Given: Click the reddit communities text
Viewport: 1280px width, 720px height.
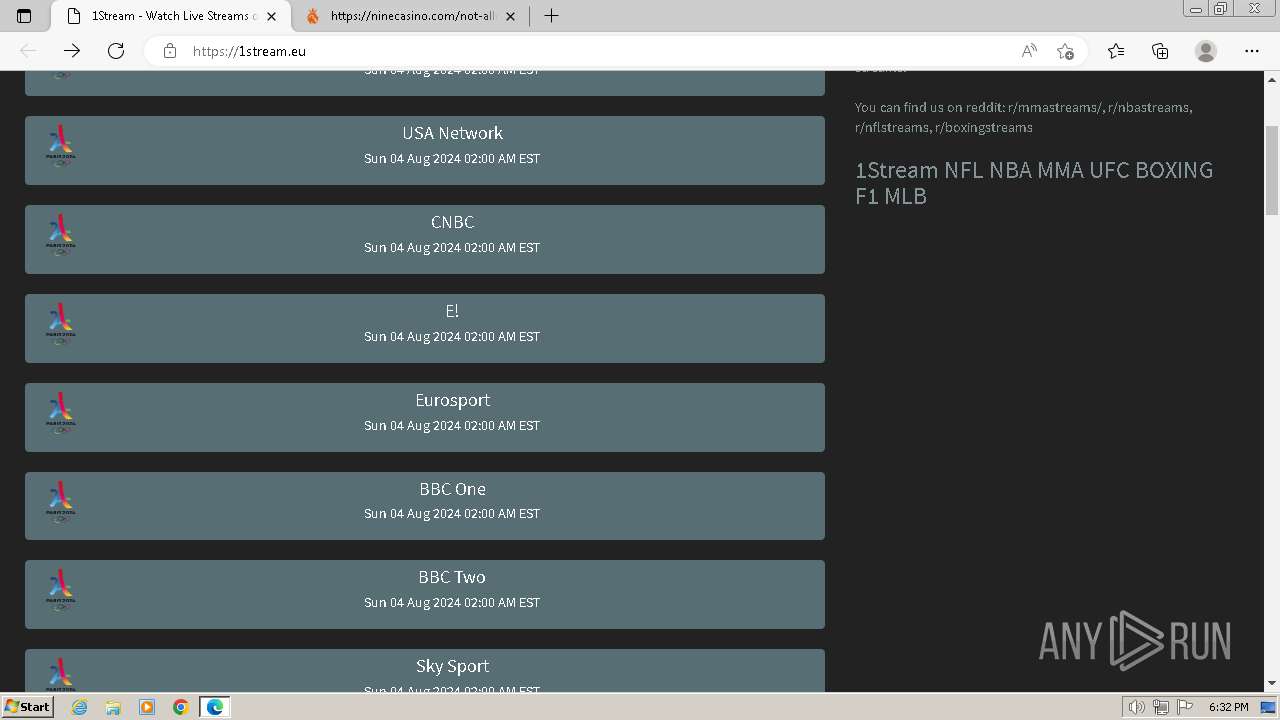Looking at the screenshot, I should point(1023,117).
